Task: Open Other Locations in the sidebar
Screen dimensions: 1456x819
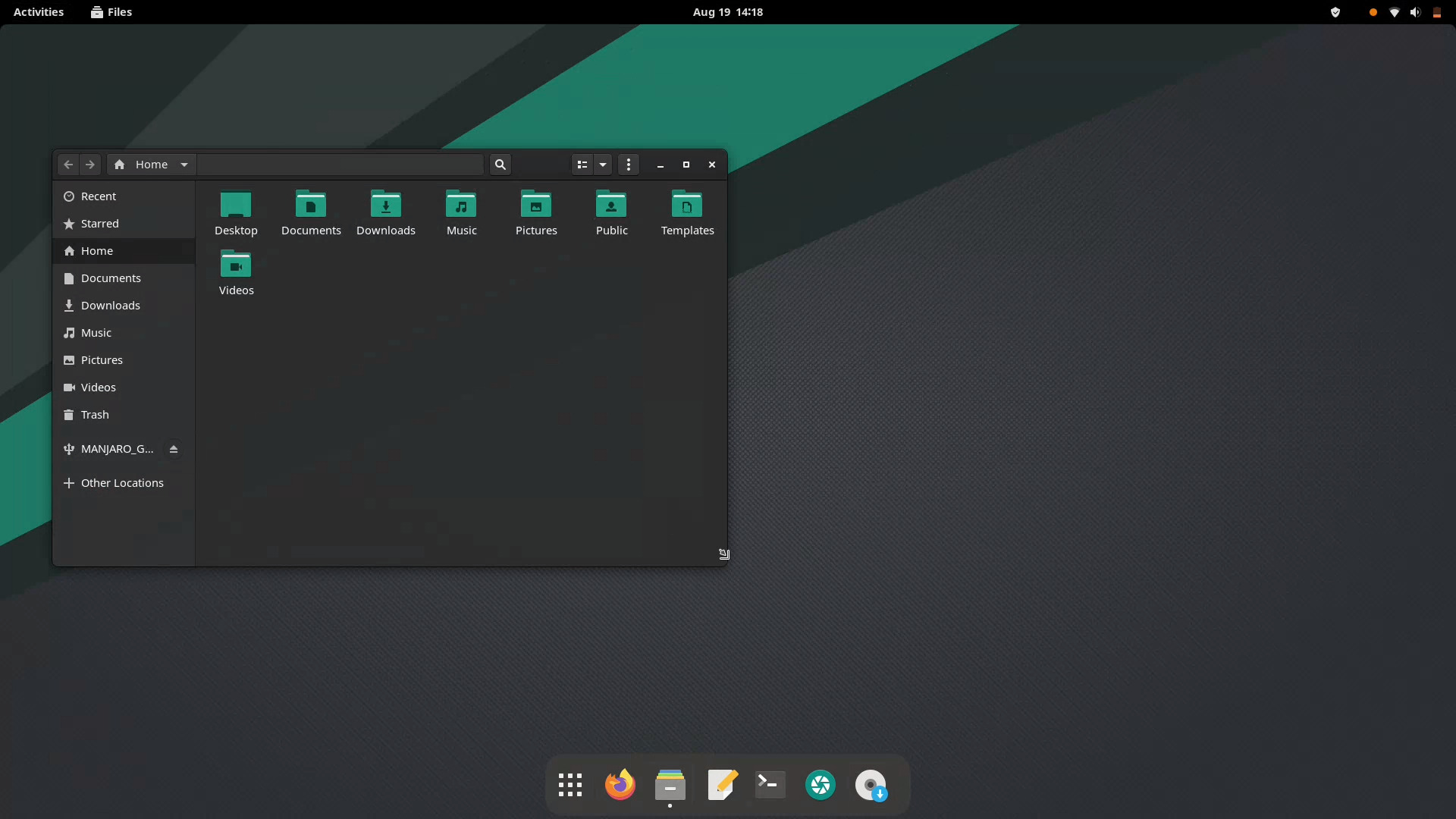Action: click(122, 482)
